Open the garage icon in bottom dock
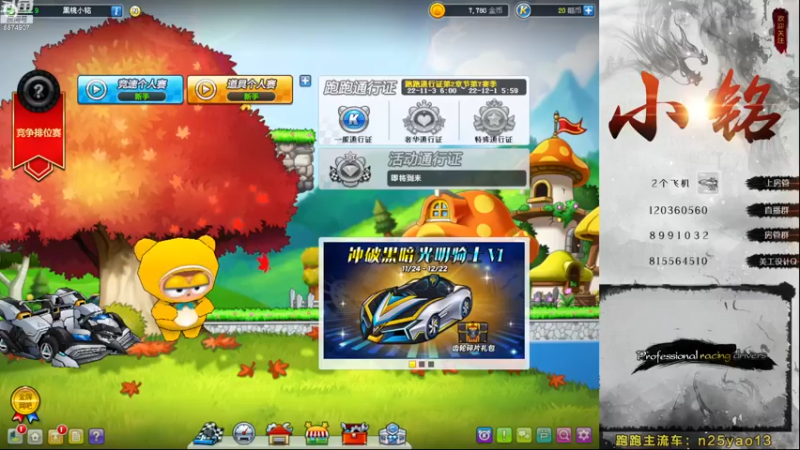800x450 pixels. tap(279, 434)
